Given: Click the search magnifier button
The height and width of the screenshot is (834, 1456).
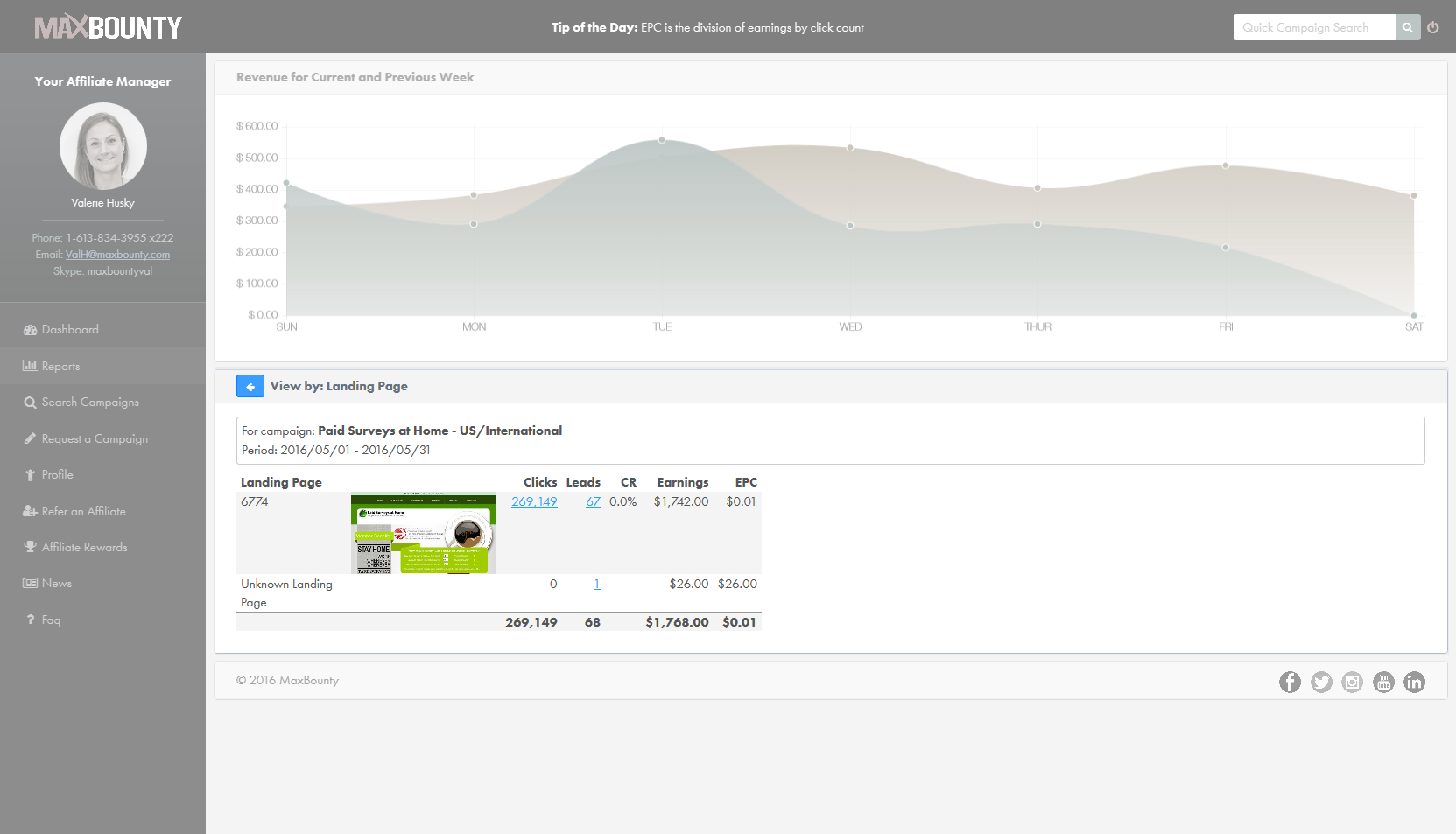Looking at the screenshot, I should [1407, 27].
